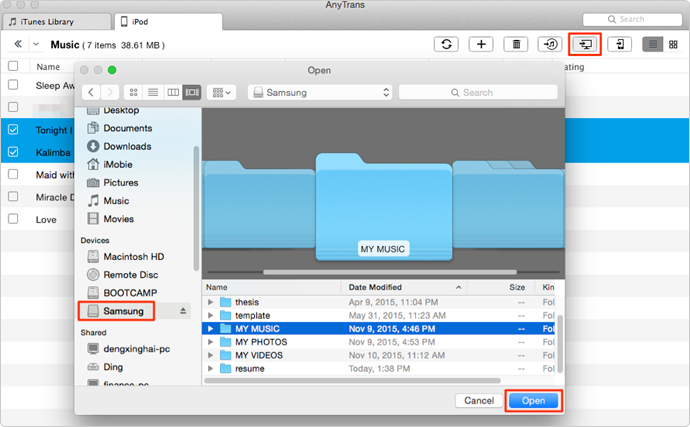Click the sidebar vertical scrollbar

(x=196, y=208)
